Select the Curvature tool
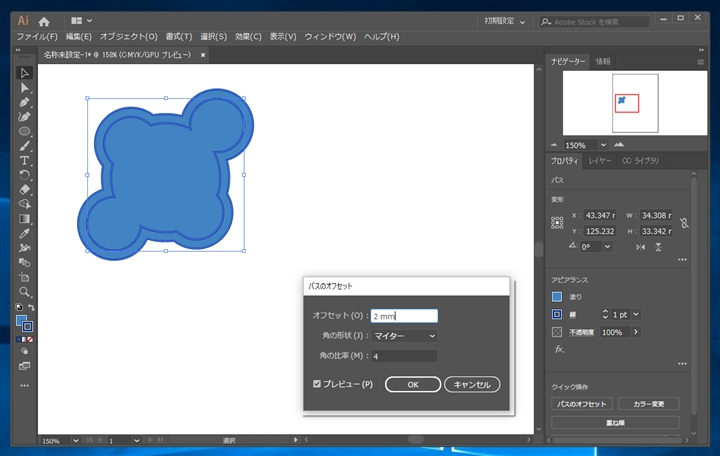This screenshot has height=456, width=720. [24, 117]
